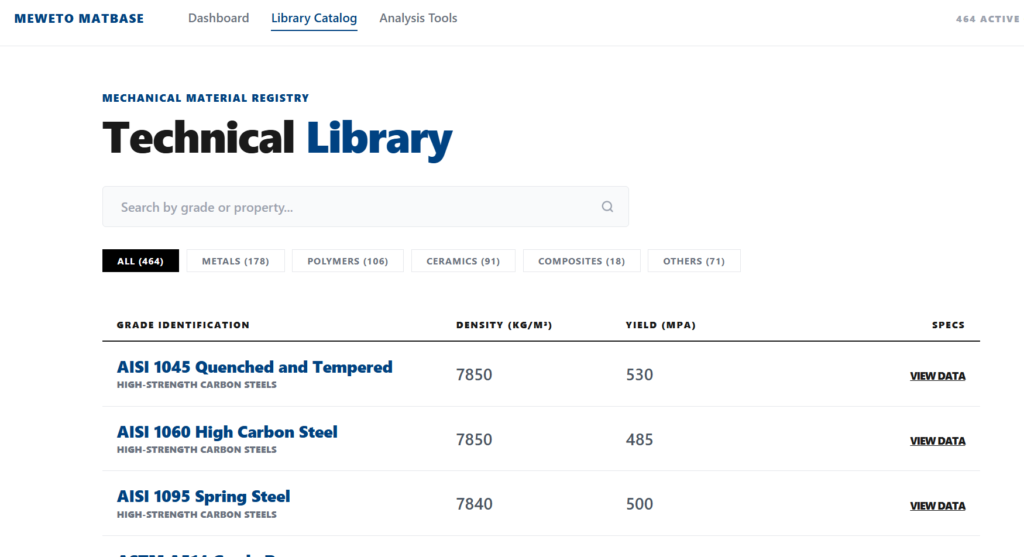
Task: Open AISI 1095 Spring Steel entry
Action: [203, 497]
